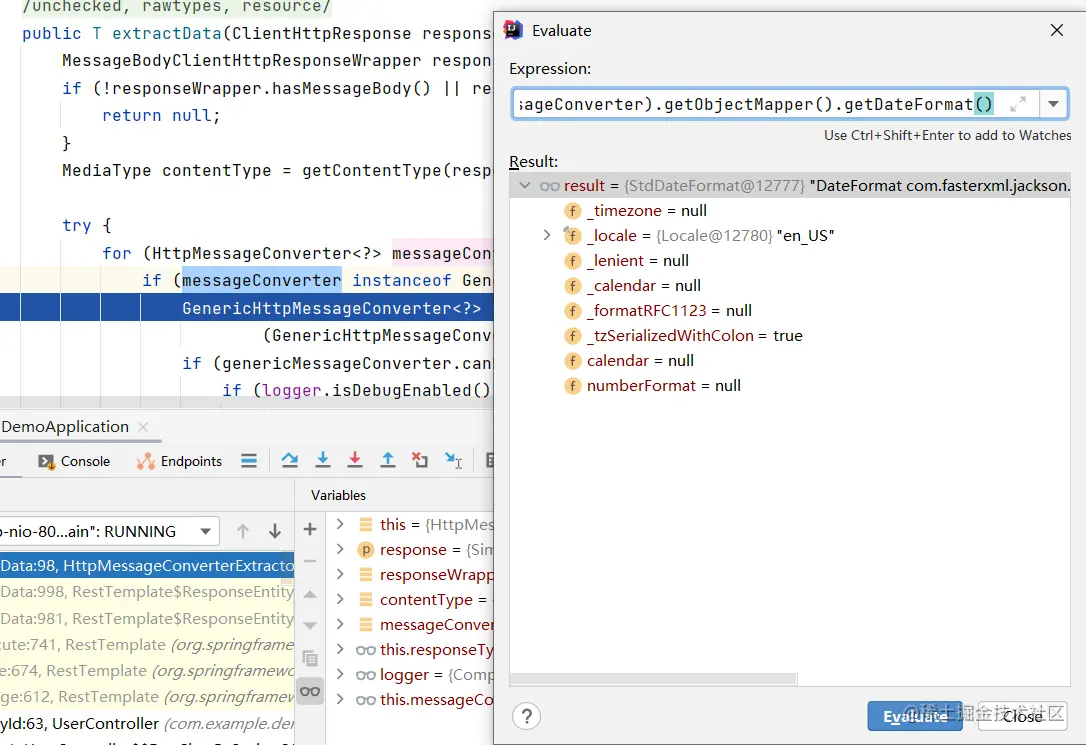This screenshot has width=1086, height=745.
Task: Select the extractData:98 stack frame
Action: (147, 566)
